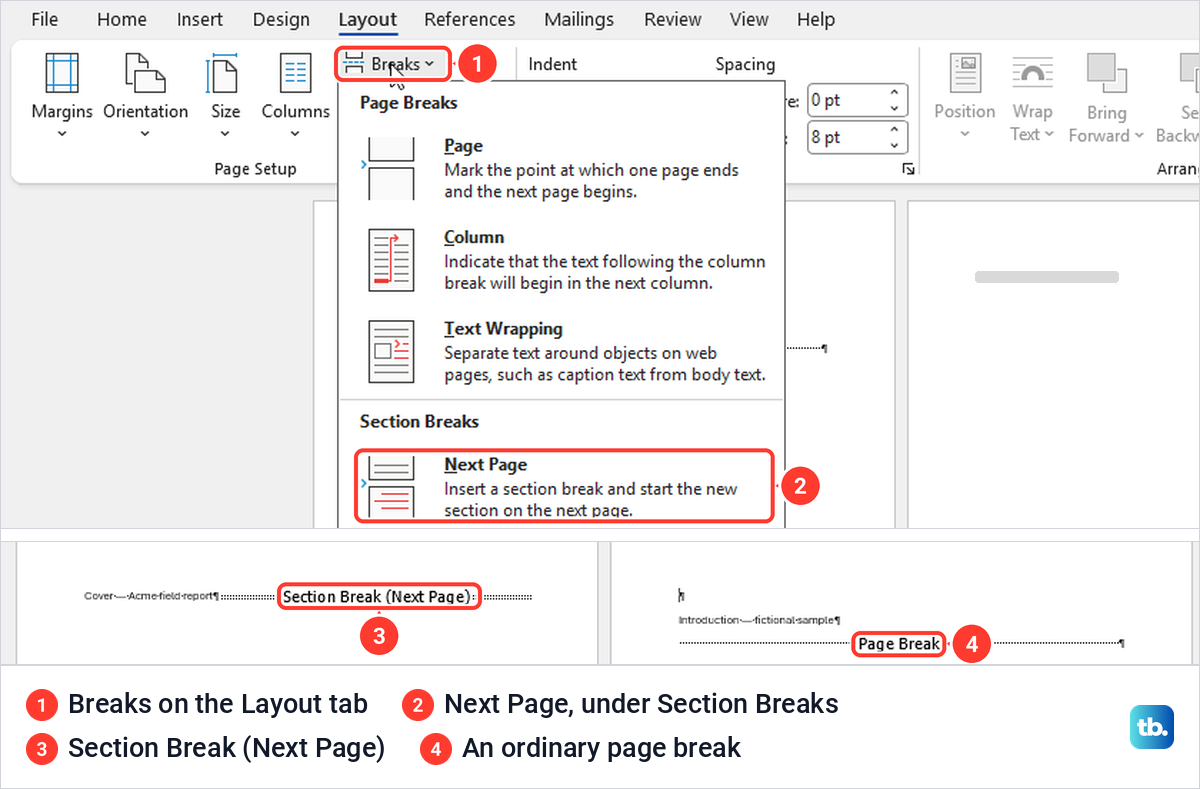
Task: Click the Wrap Text icon
Action: pyautogui.click(x=1032, y=73)
